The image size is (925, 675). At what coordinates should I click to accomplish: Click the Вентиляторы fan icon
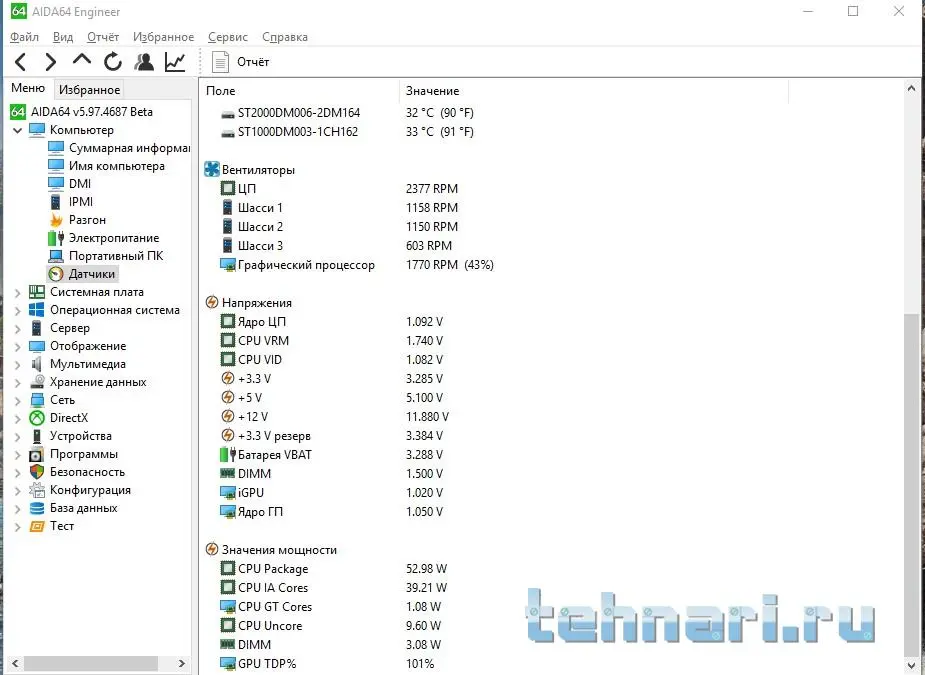click(x=212, y=169)
